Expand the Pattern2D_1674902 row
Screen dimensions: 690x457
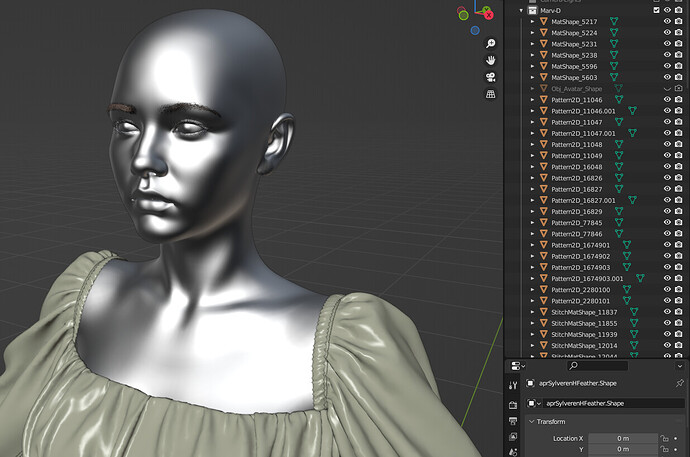click(532, 256)
